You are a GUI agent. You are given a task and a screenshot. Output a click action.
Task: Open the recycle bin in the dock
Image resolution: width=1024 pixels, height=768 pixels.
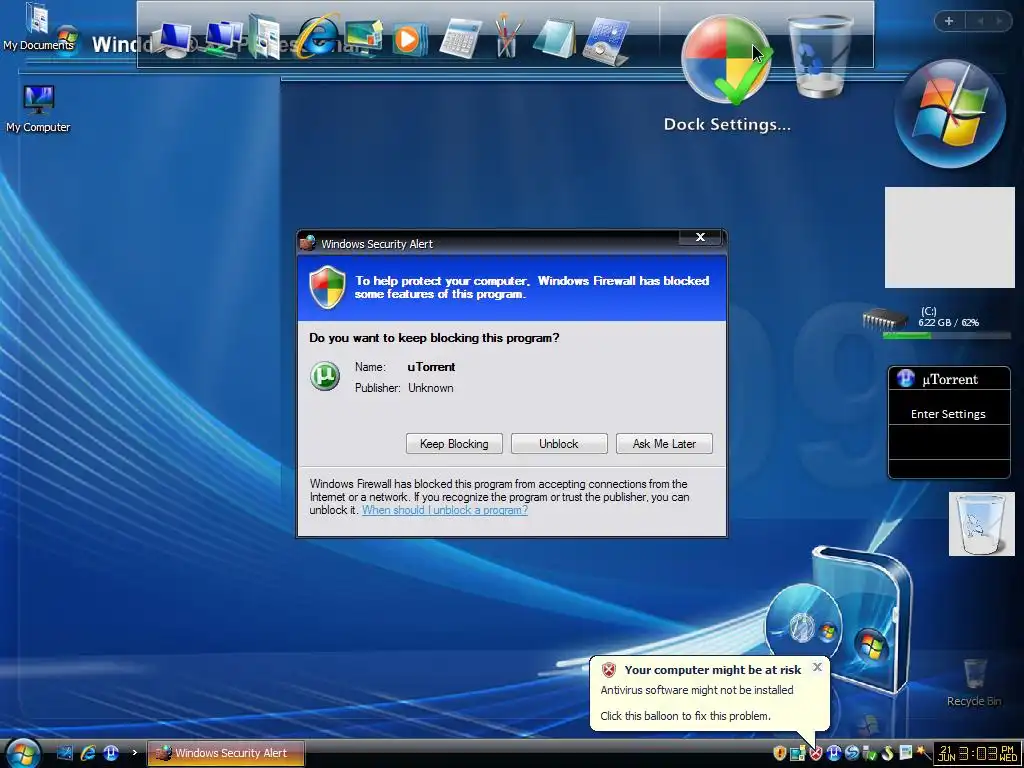coord(820,56)
